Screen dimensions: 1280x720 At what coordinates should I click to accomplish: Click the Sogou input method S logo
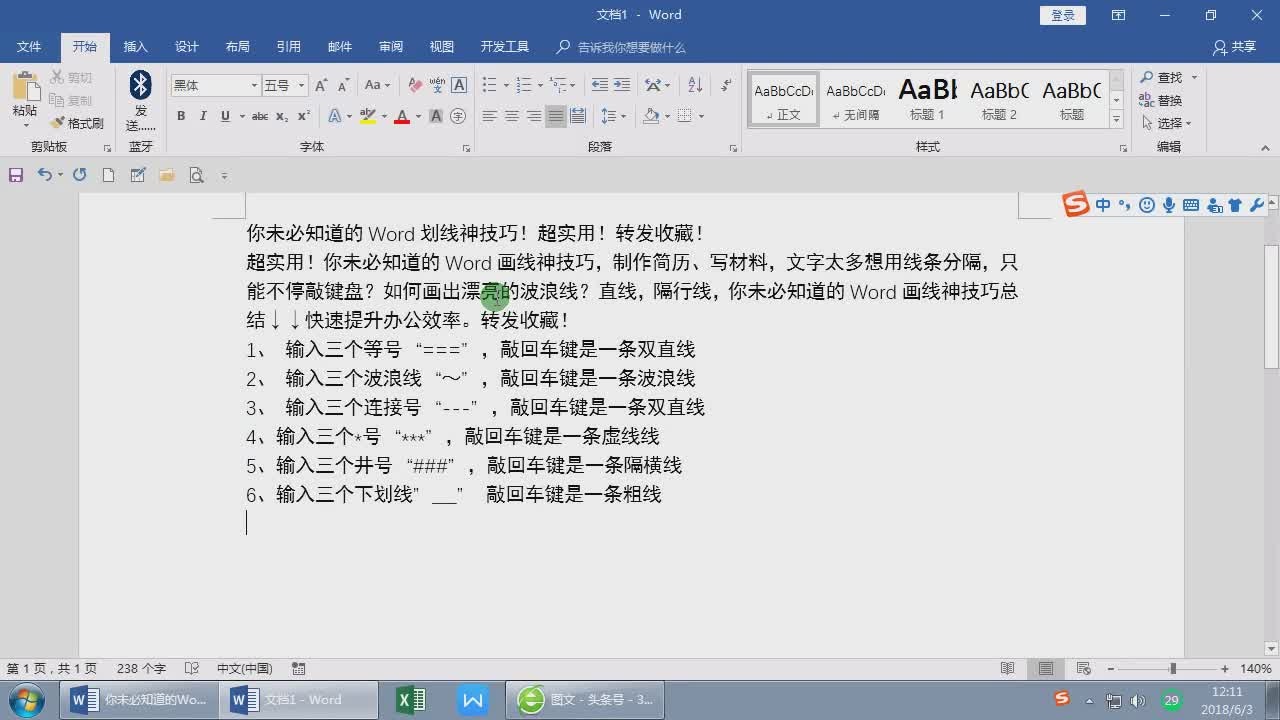click(1076, 204)
